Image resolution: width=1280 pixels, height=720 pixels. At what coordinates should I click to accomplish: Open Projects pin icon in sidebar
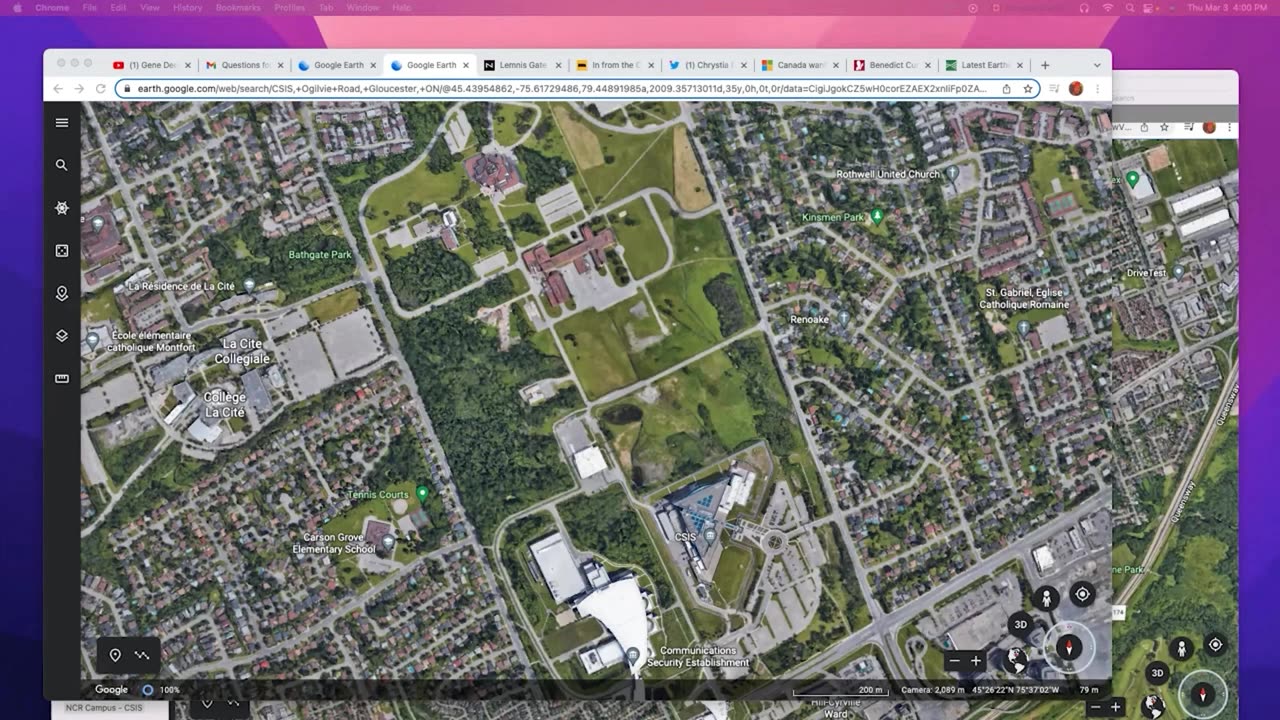coord(62,293)
